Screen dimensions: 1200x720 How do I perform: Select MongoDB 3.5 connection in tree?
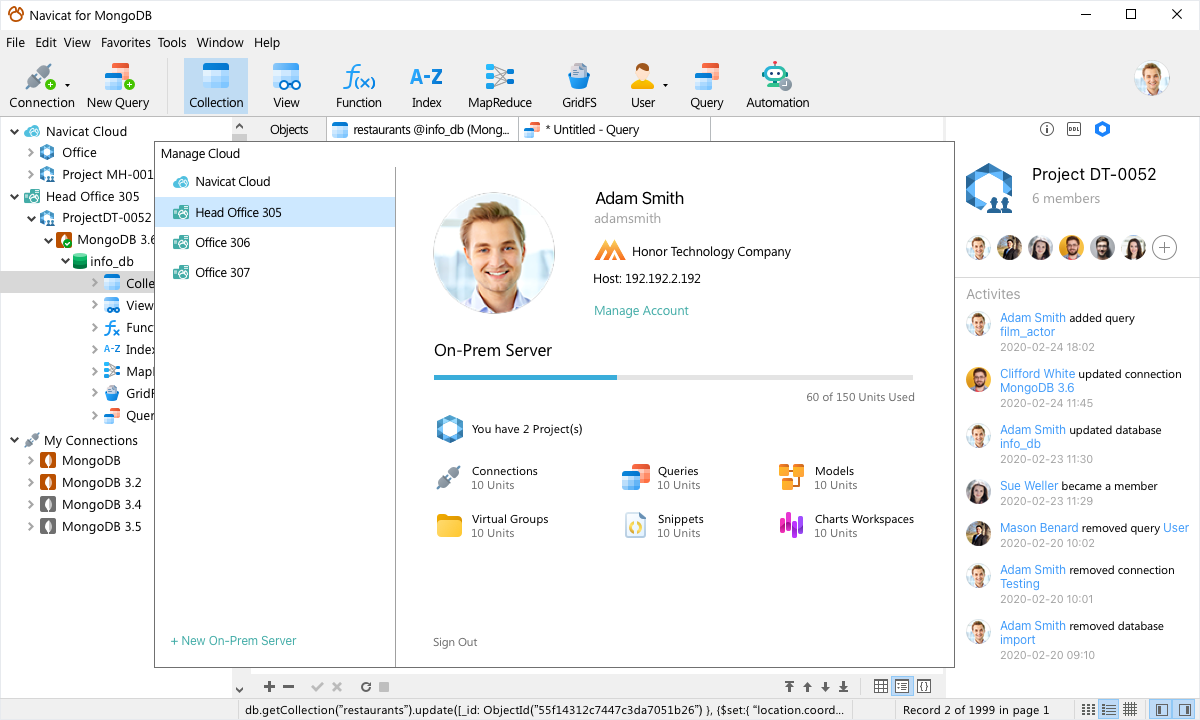[x=101, y=526]
